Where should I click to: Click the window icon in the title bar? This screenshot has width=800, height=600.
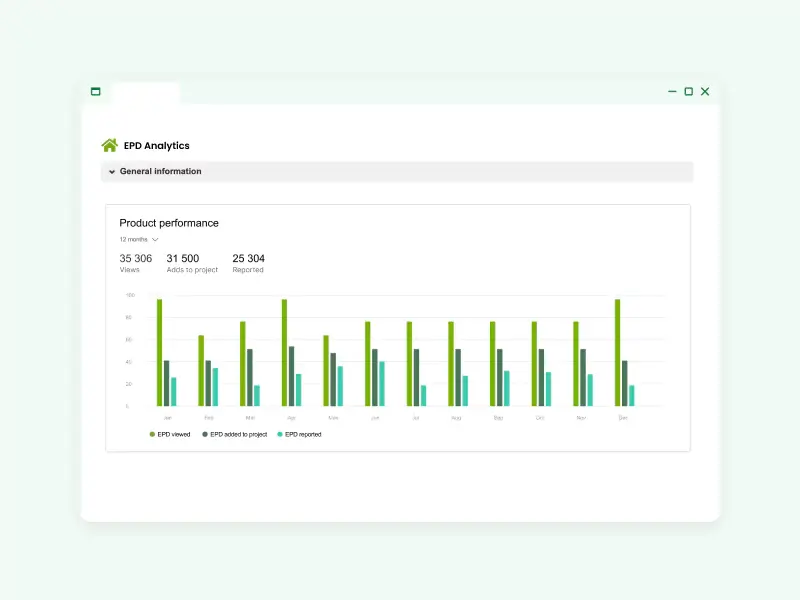[x=95, y=91]
